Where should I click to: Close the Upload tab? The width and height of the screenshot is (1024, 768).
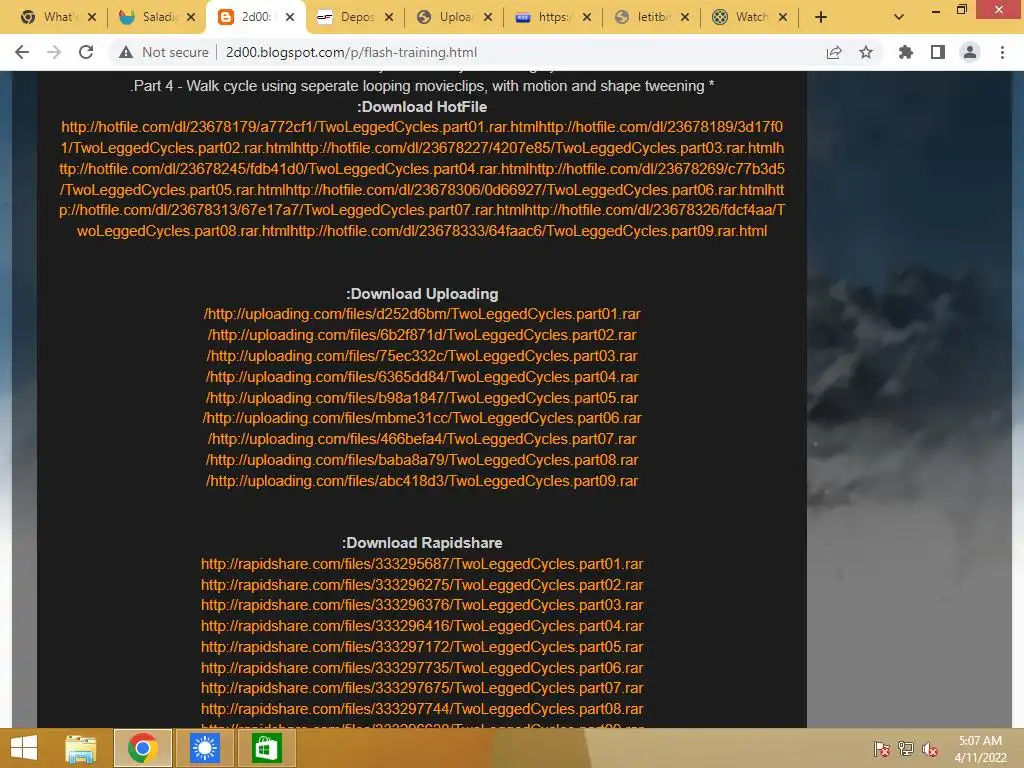pyautogui.click(x=488, y=18)
